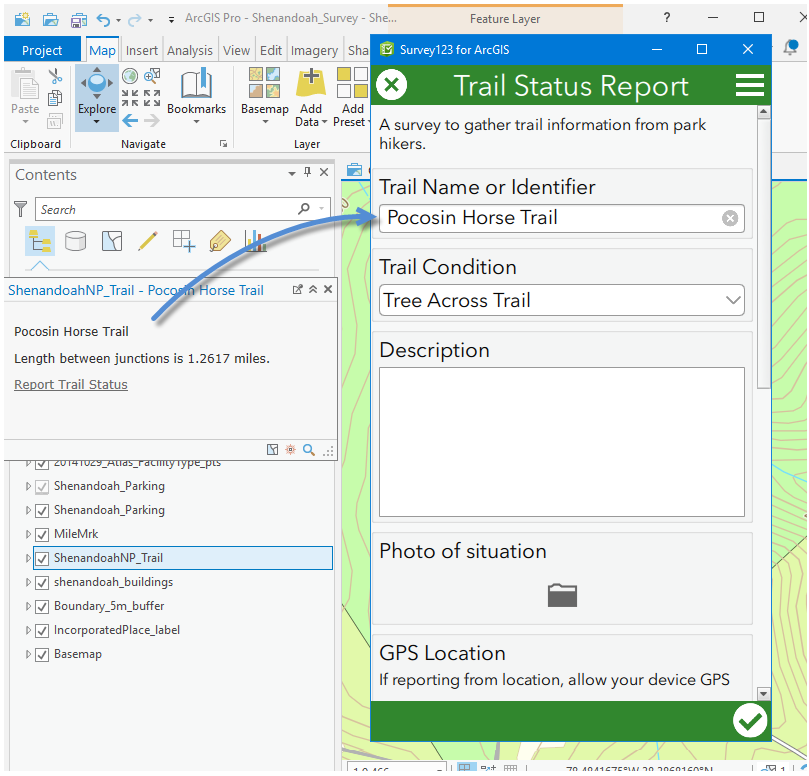This screenshot has width=809, height=776.
Task: Click the folder icon under Photo of situation
Action: (x=562, y=595)
